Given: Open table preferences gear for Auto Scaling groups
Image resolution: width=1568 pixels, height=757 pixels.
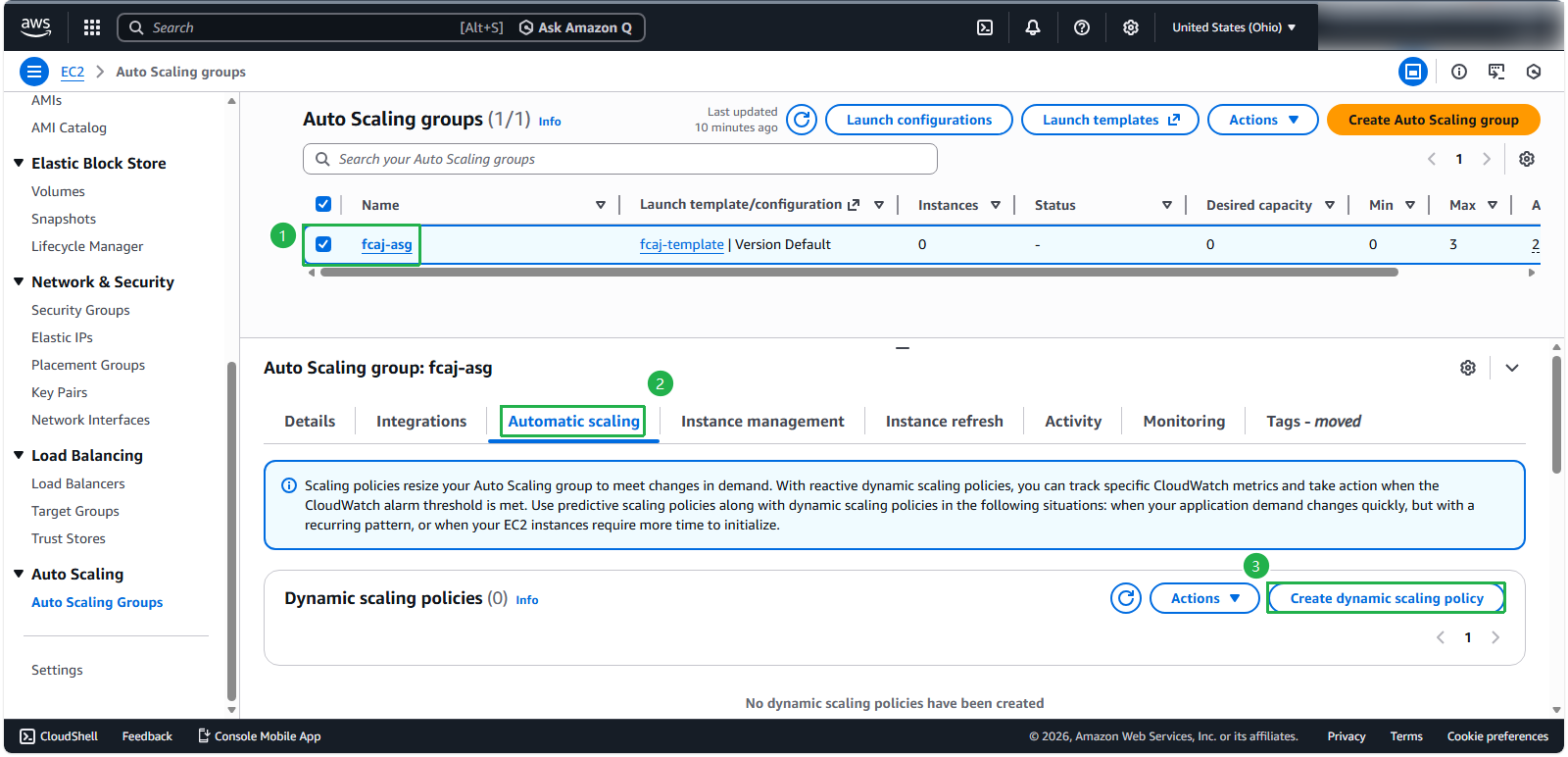Looking at the screenshot, I should [1527, 159].
